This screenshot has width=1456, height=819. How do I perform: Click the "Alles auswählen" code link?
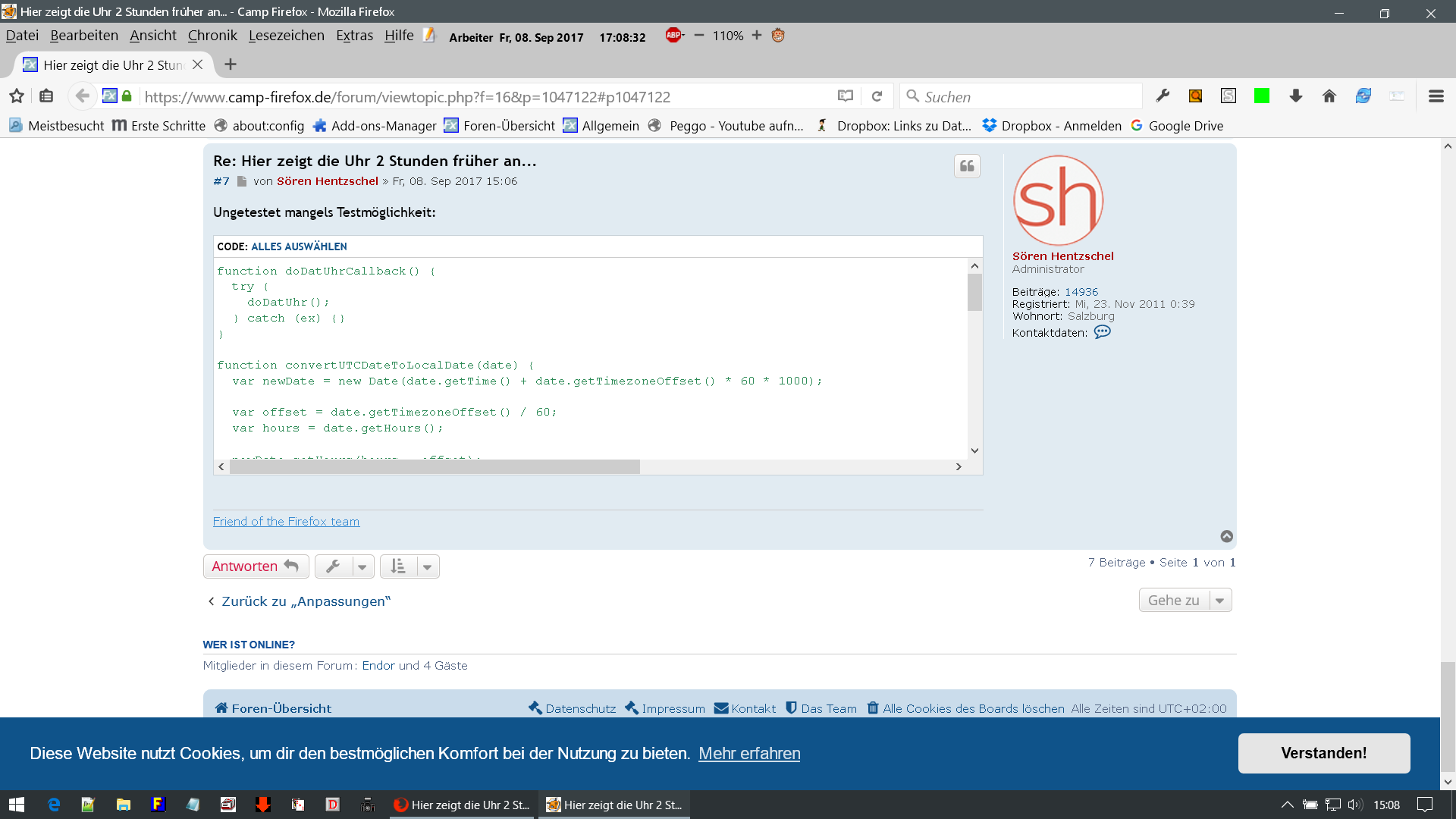coord(299,246)
